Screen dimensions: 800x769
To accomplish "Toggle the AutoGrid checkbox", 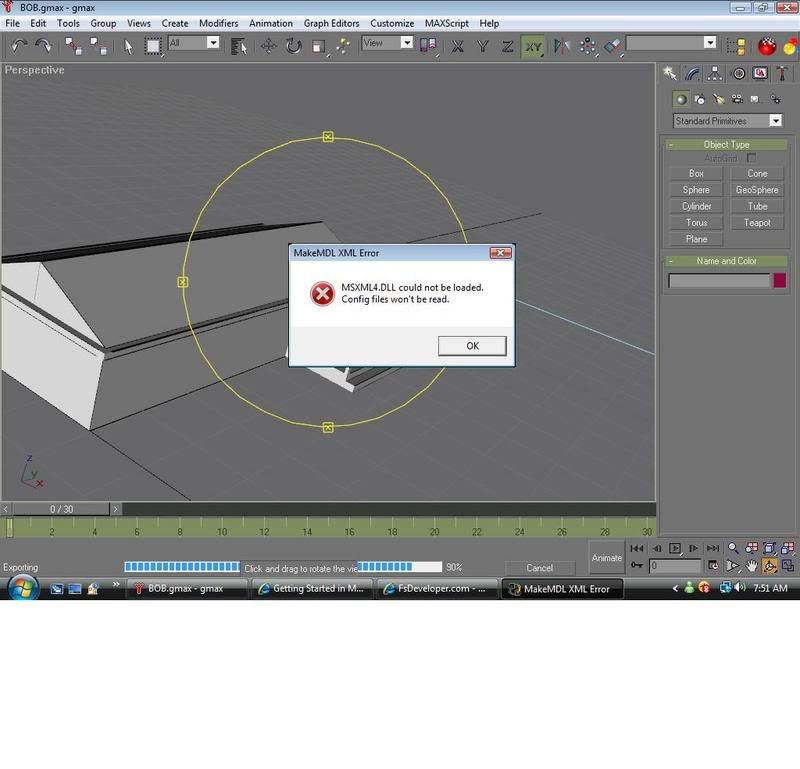I will [x=751, y=158].
